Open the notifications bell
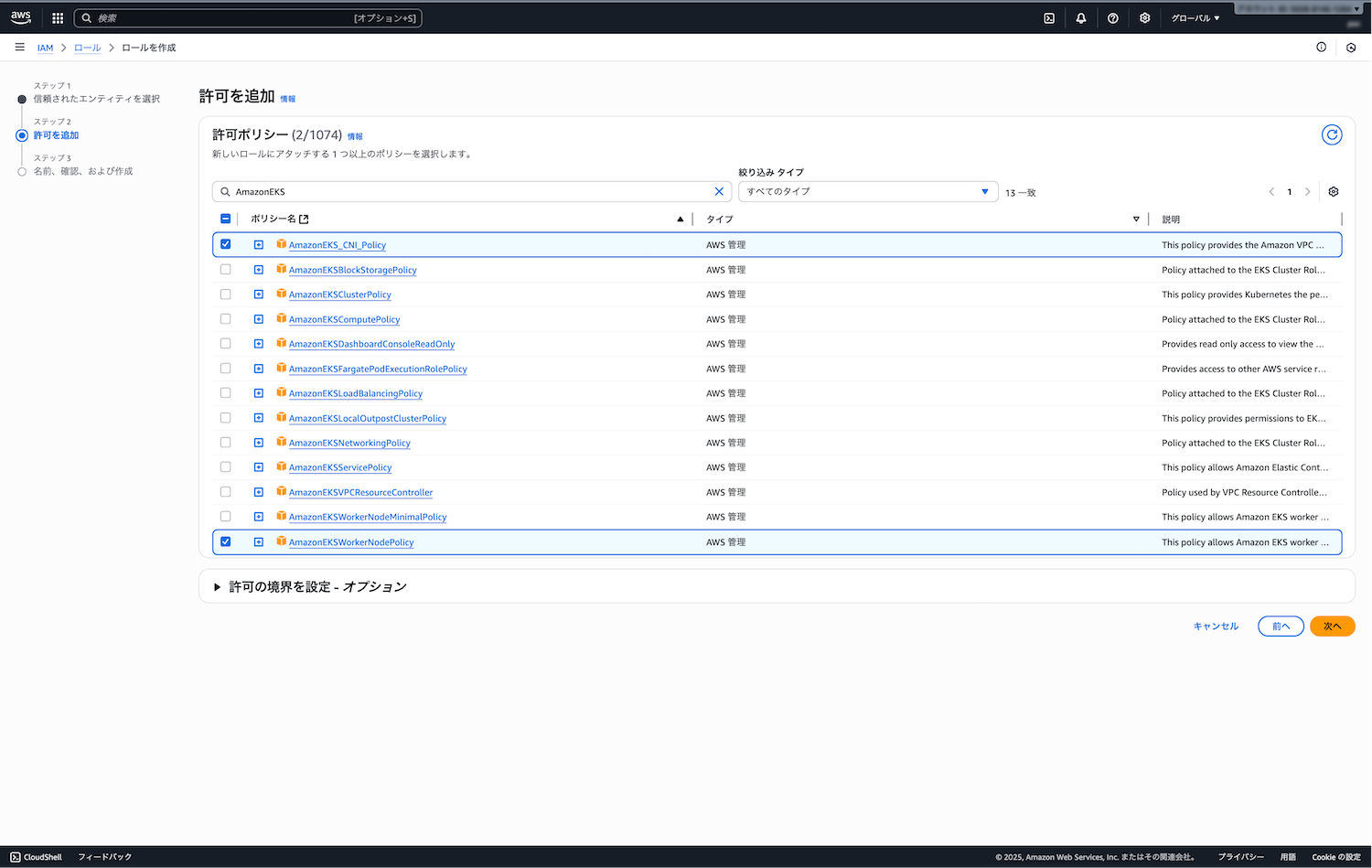Viewport: 1372px width, 868px height. pos(1081,18)
